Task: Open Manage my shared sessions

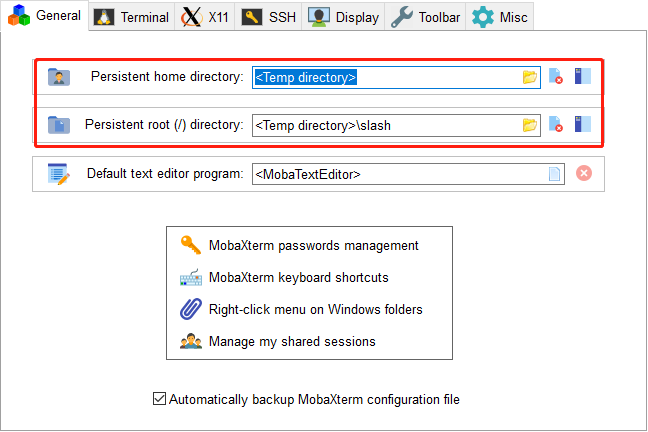Action: tap(278, 341)
